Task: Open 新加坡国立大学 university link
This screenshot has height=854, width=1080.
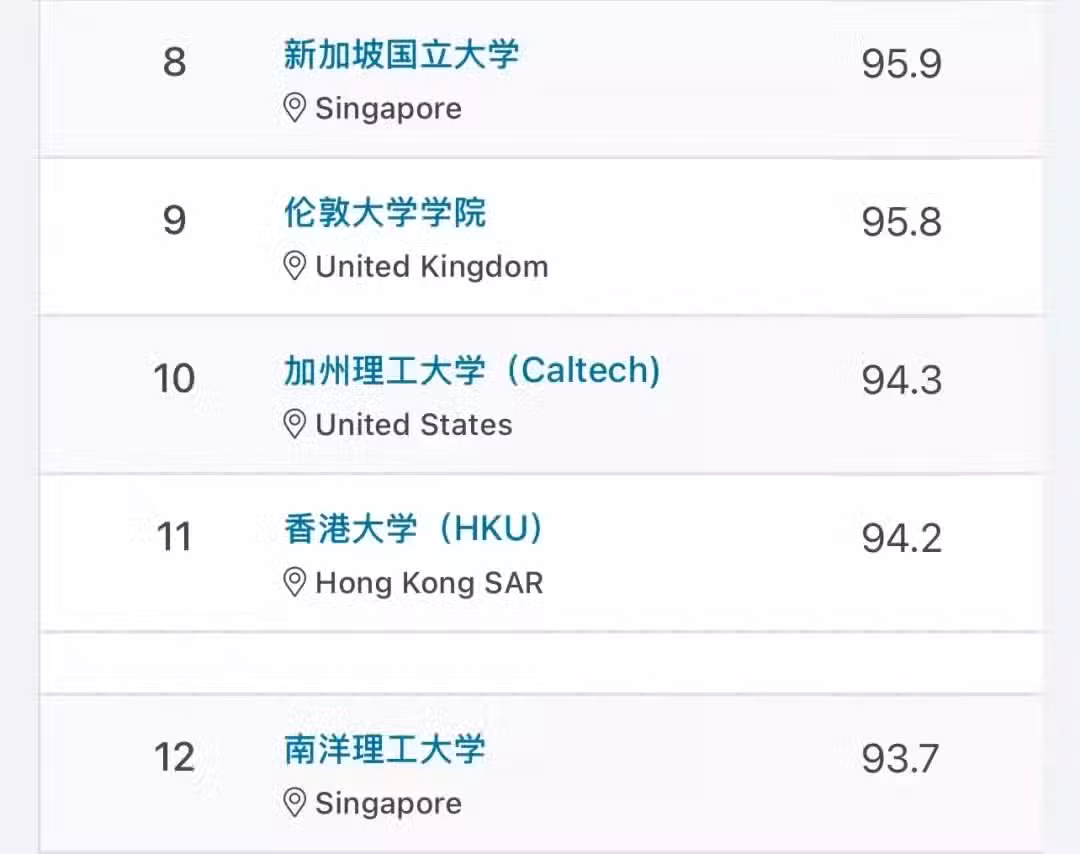Action: [402, 54]
